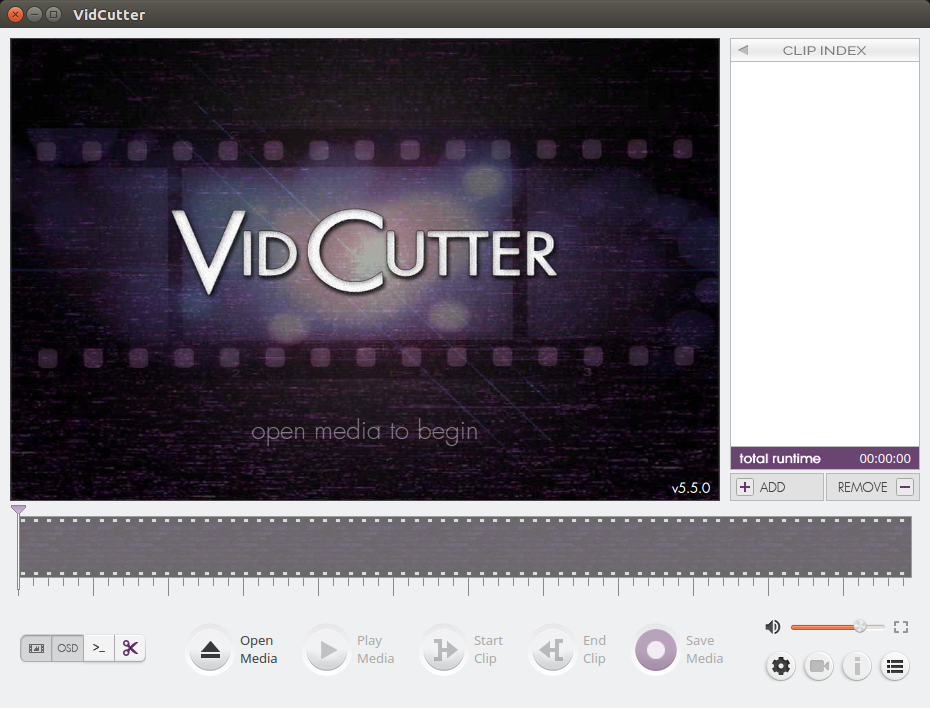Open VidCutter settings via the gear icon
Screen dimensions: 930x708
click(x=781, y=666)
